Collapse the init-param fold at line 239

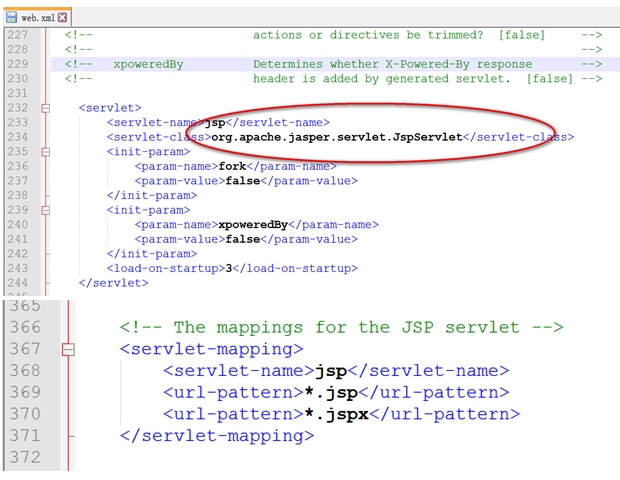point(45,210)
